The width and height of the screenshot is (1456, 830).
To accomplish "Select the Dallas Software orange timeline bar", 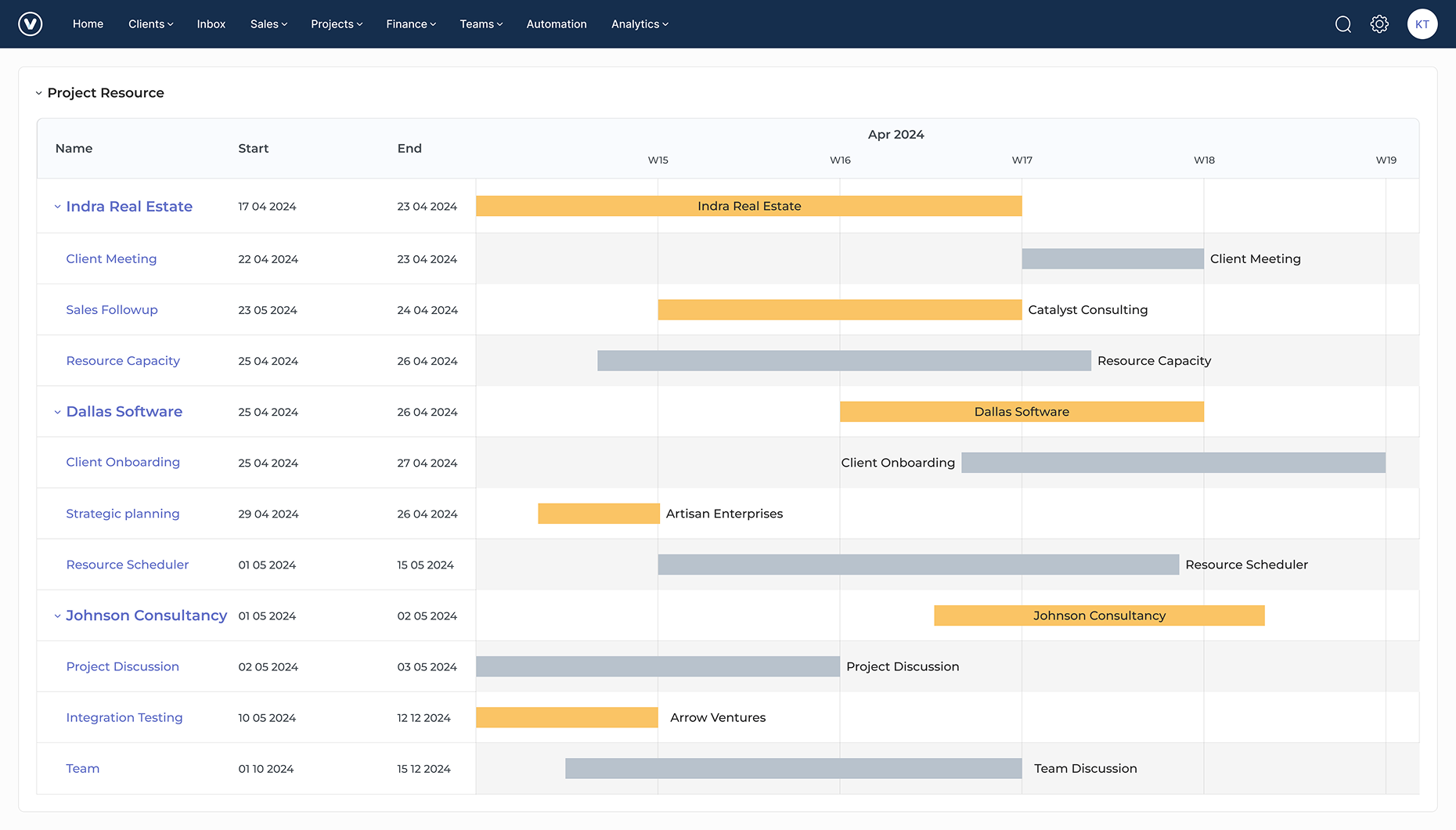I will point(1022,412).
